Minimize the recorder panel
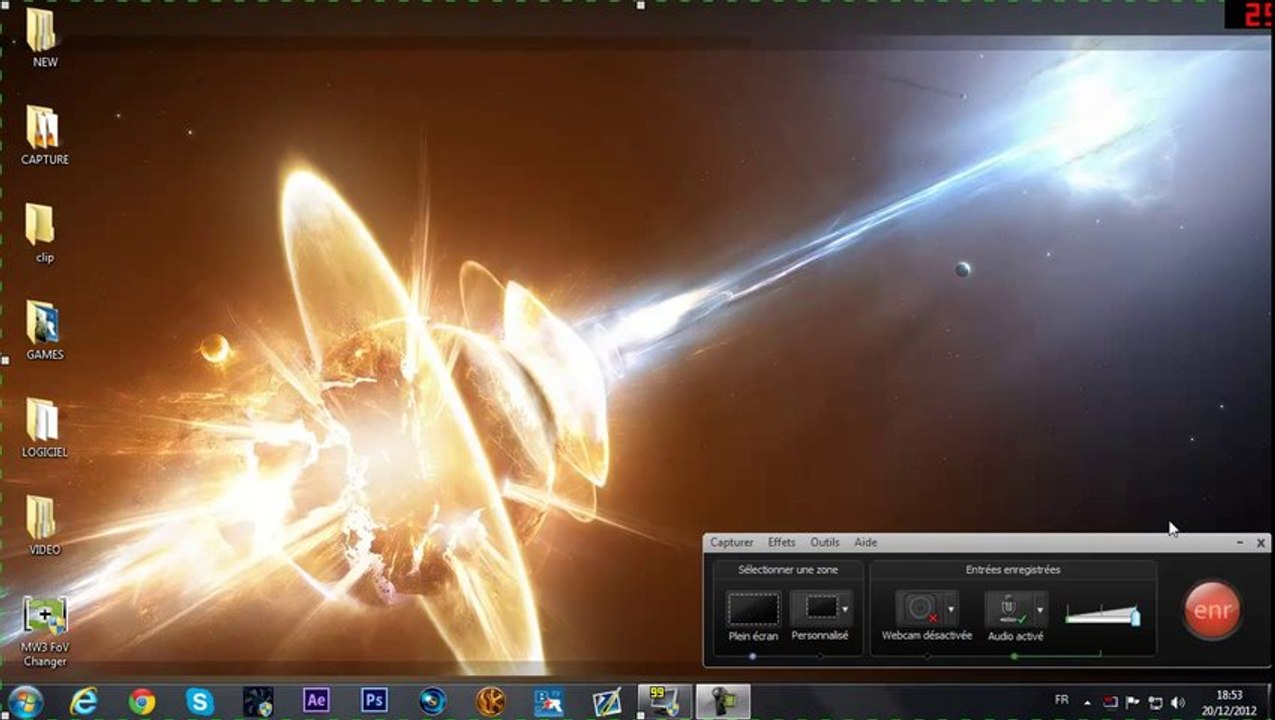The image size is (1275, 720). (x=1240, y=542)
